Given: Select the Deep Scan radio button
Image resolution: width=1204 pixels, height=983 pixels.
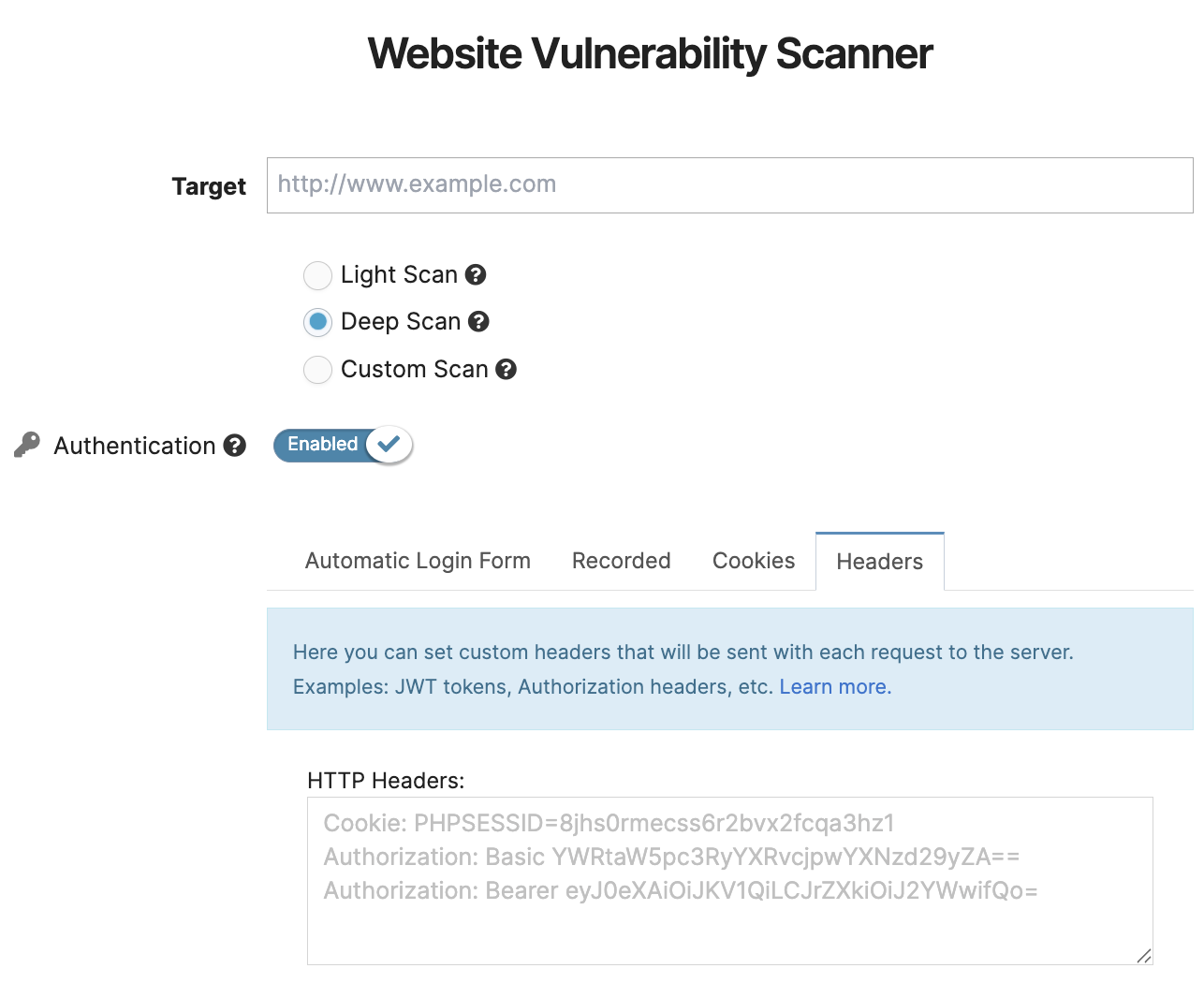Looking at the screenshot, I should [317, 322].
